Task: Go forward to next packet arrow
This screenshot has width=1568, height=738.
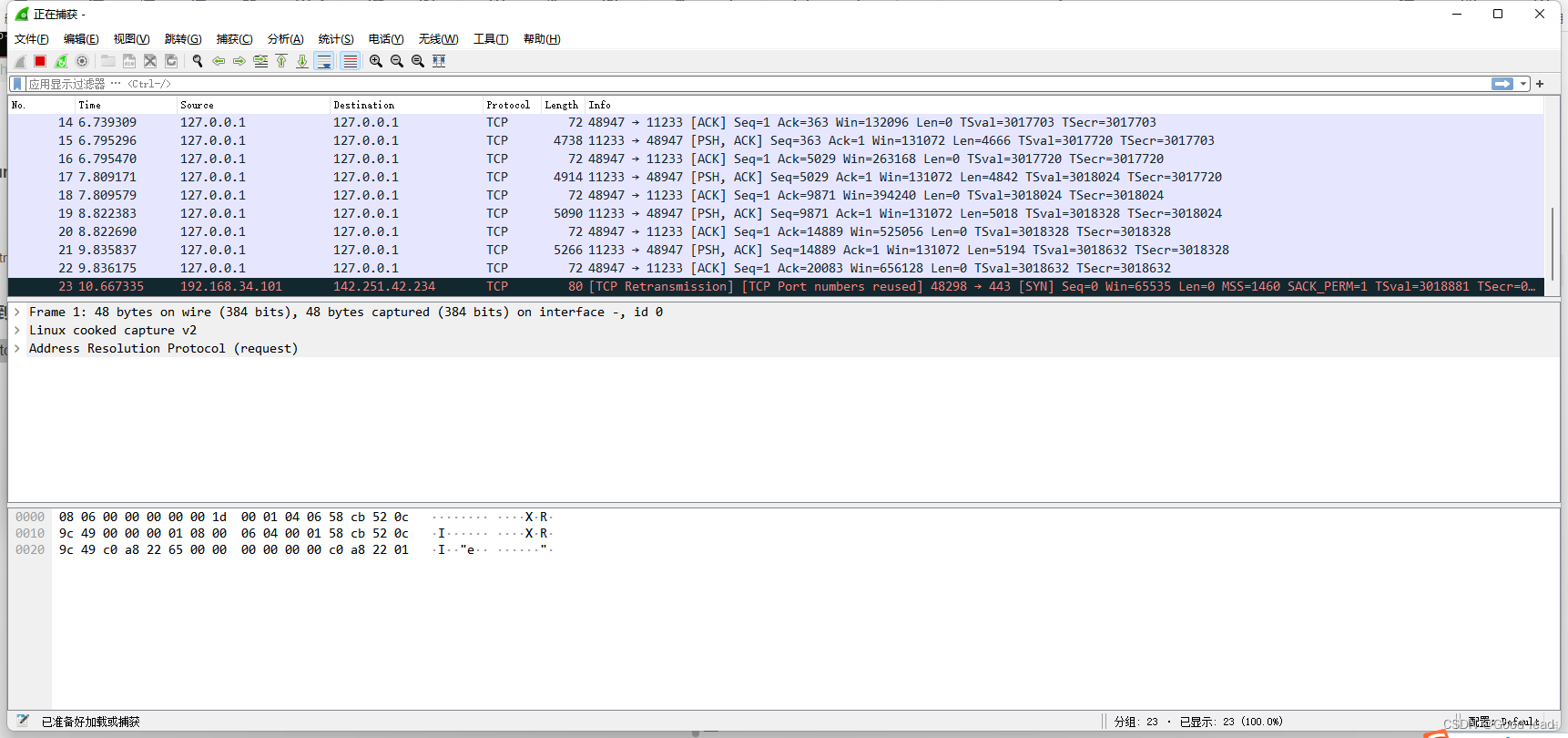Action: click(x=239, y=61)
